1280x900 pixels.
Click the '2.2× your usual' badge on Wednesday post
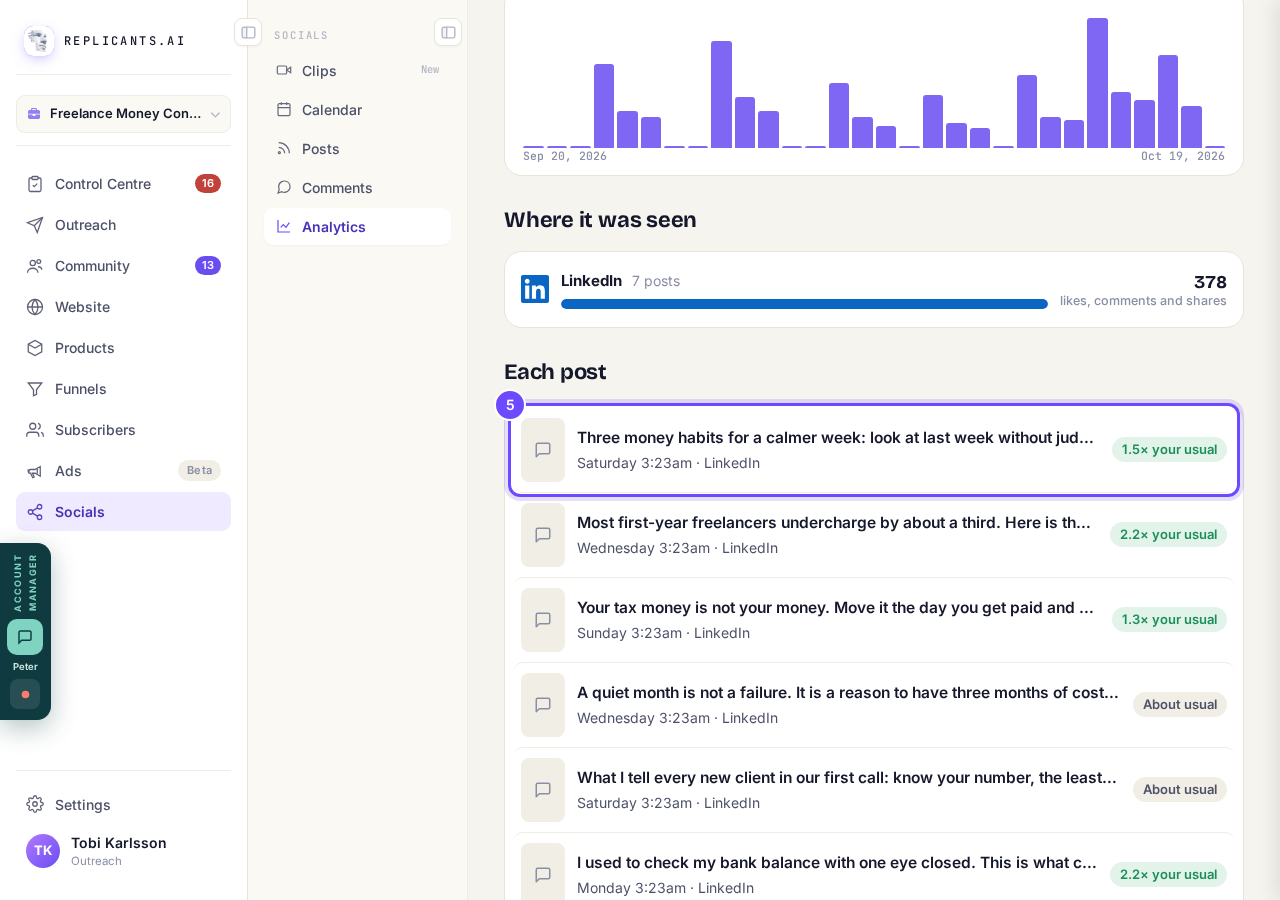point(1168,535)
